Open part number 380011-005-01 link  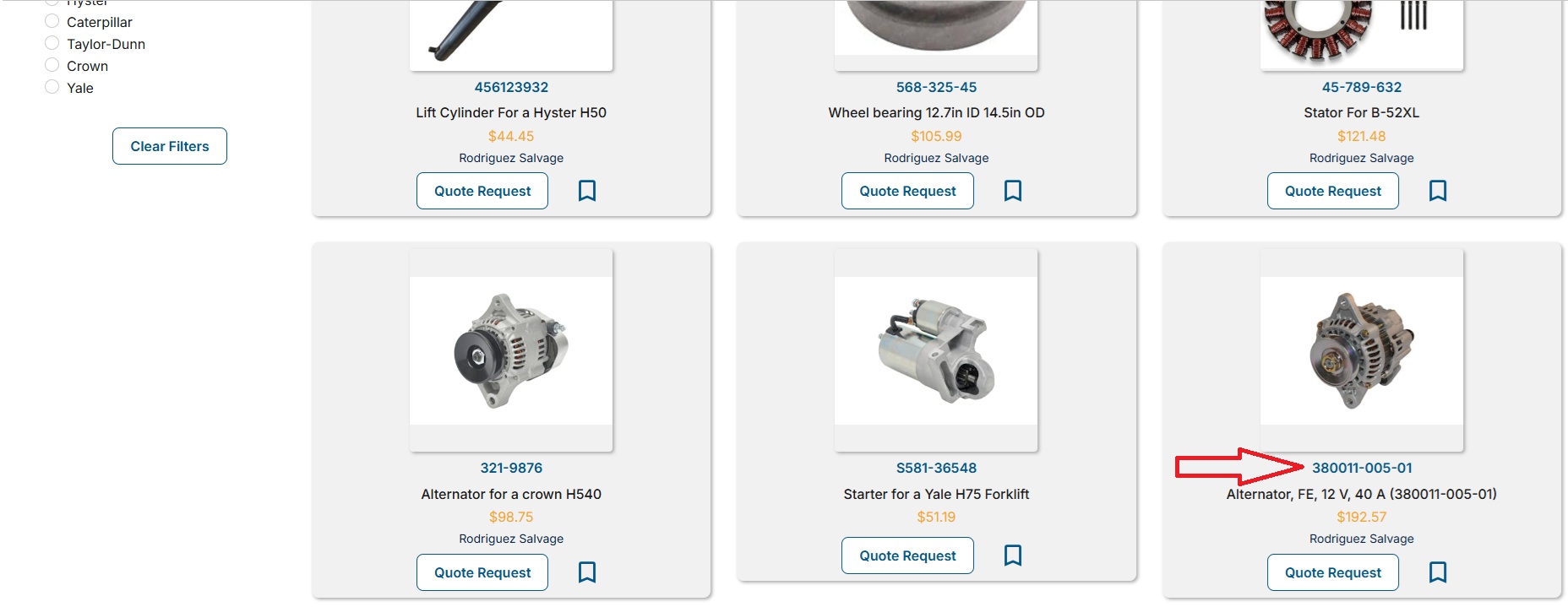click(x=1362, y=468)
